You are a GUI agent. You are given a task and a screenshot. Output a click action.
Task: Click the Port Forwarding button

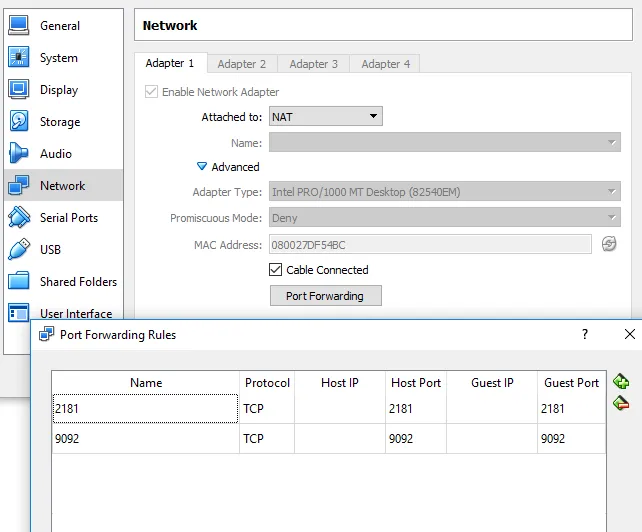[x=326, y=296]
